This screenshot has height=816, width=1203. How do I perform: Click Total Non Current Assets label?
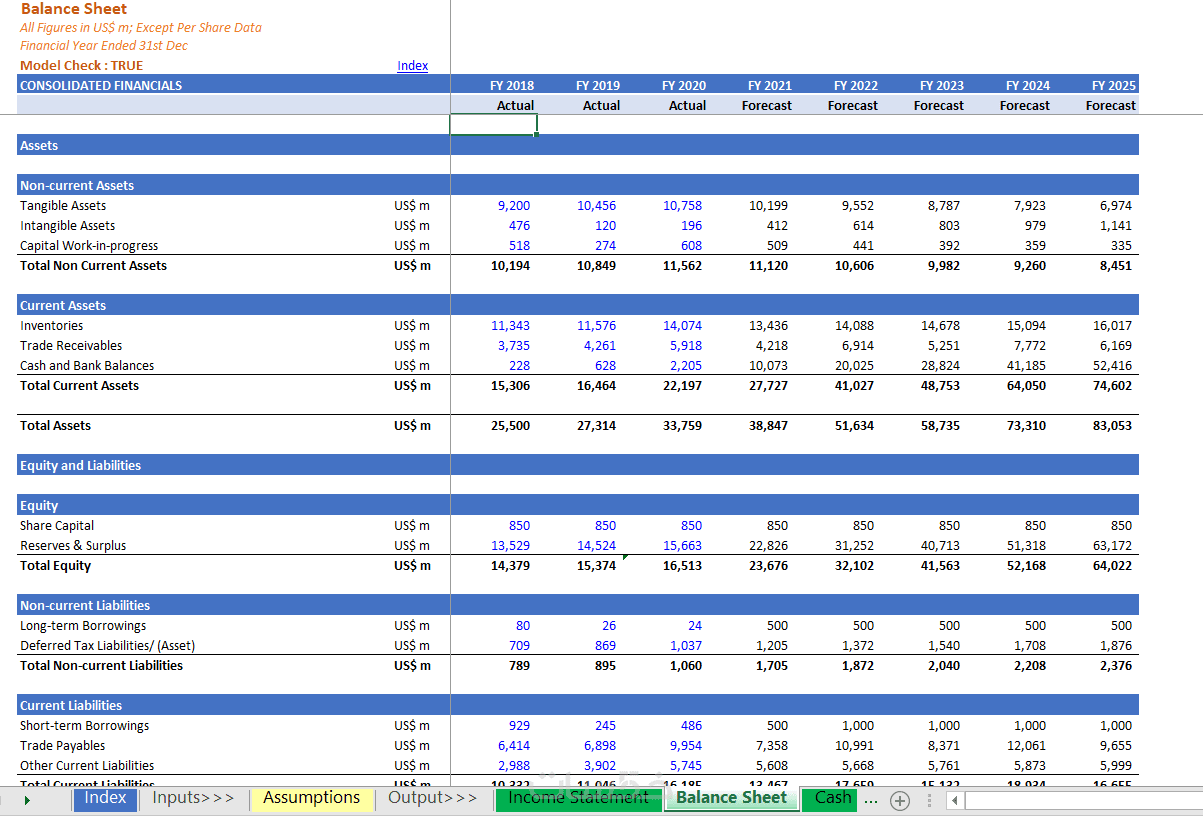tap(94, 266)
